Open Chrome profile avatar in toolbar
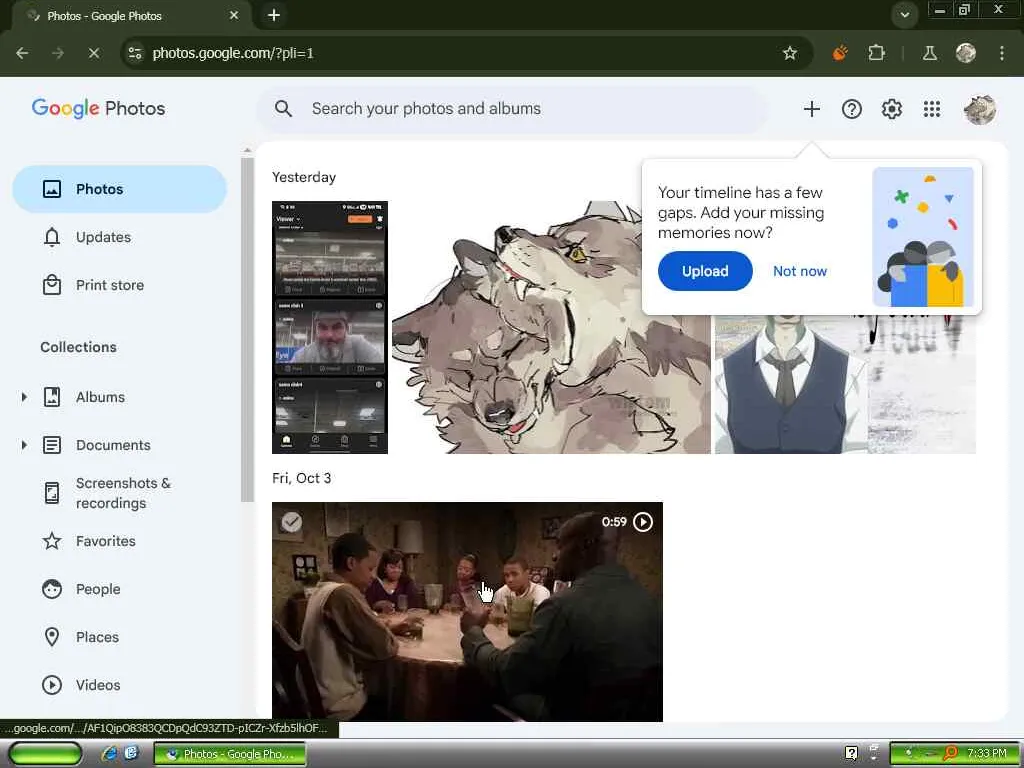1024x768 pixels. pyautogui.click(x=966, y=53)
